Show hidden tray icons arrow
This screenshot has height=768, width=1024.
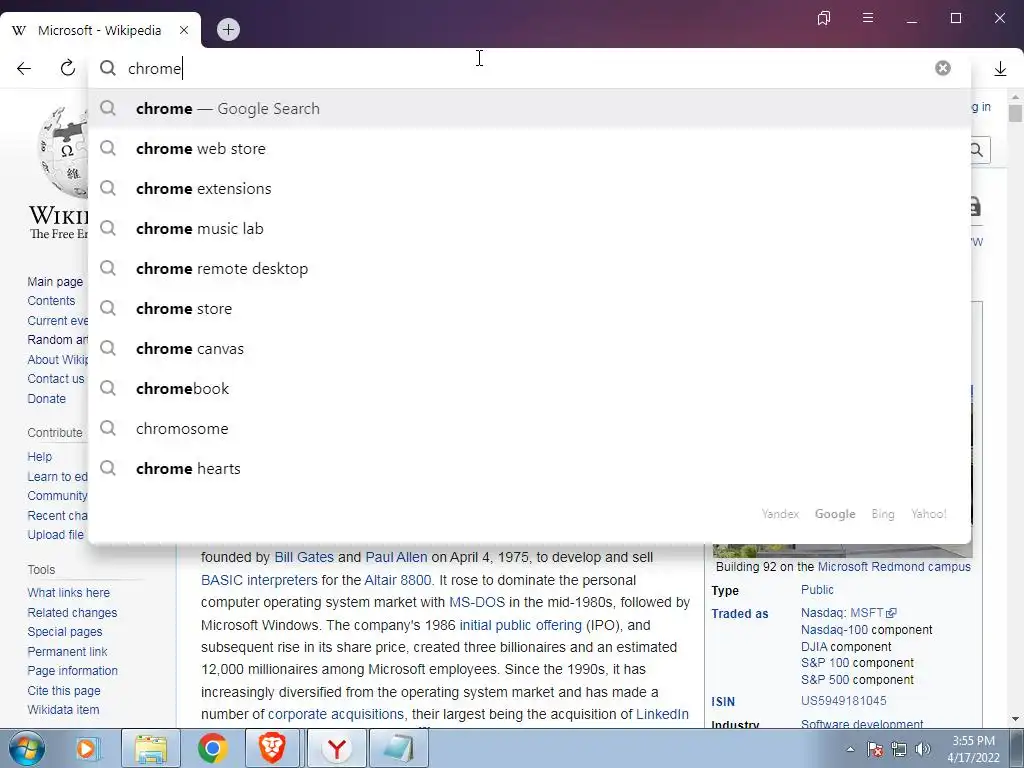850,749
